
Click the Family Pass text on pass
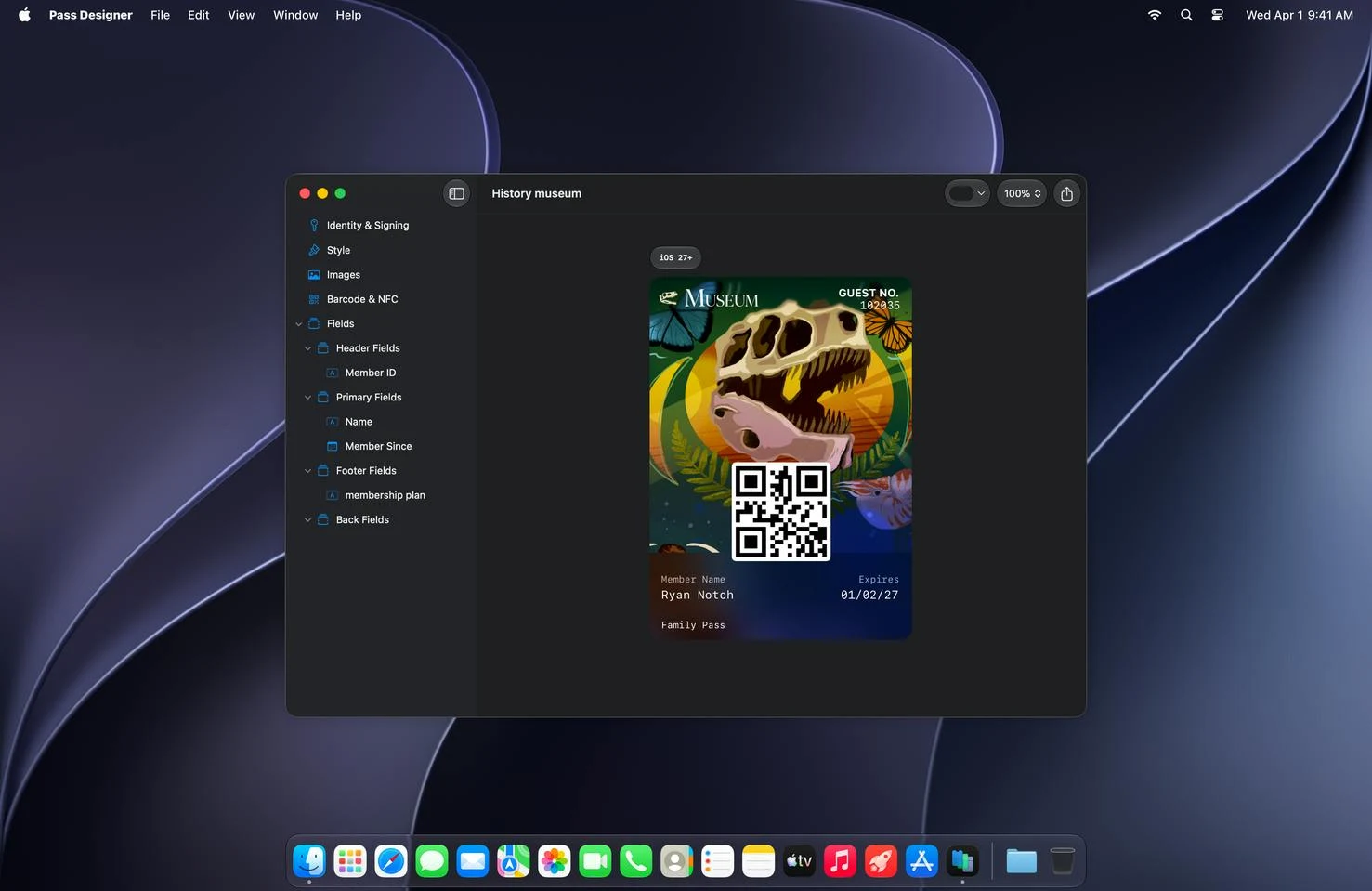pos(693,625)
